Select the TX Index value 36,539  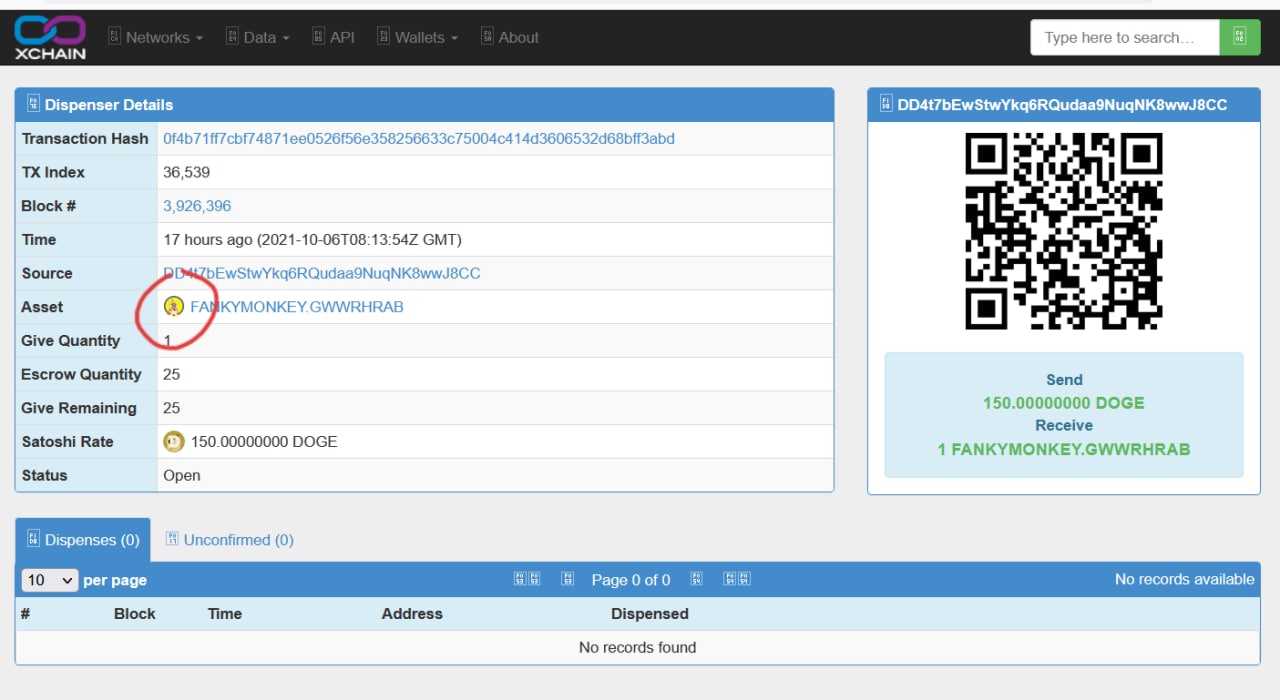click(187, 172)
